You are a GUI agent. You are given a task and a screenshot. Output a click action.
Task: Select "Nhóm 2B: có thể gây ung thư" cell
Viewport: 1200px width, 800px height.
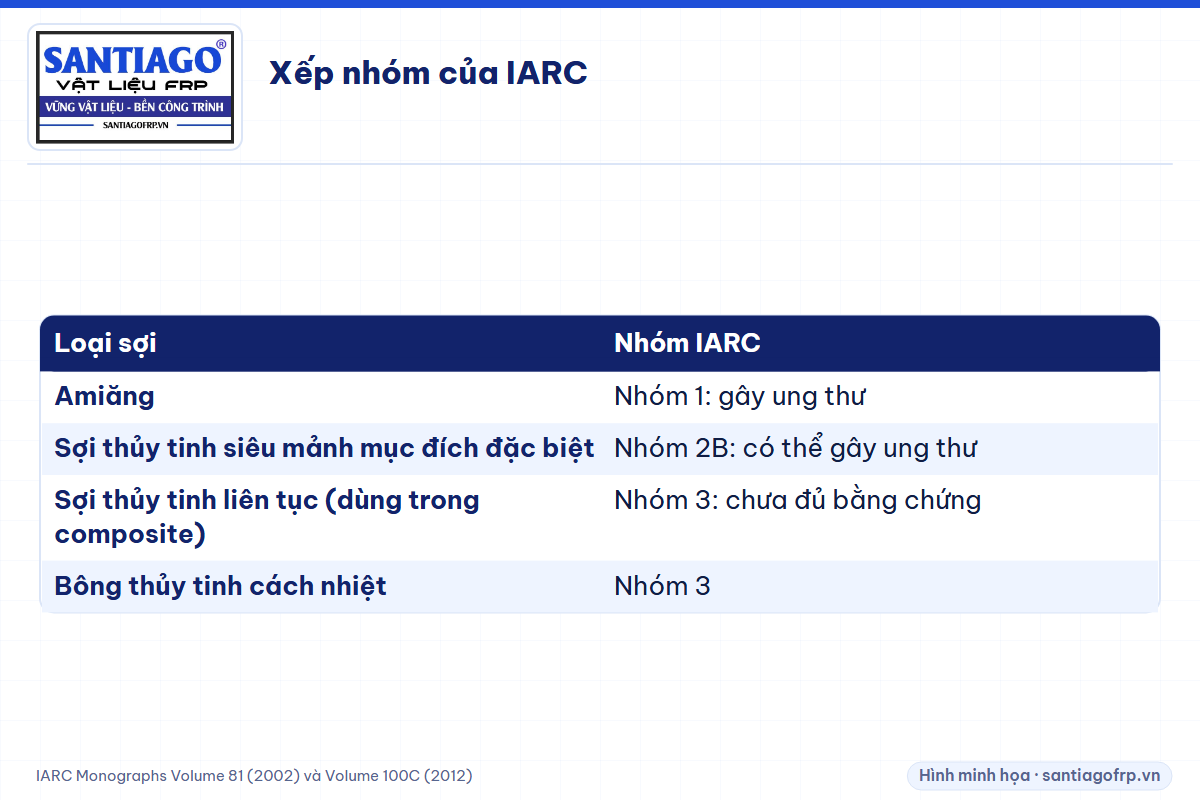tap(880, 448)
